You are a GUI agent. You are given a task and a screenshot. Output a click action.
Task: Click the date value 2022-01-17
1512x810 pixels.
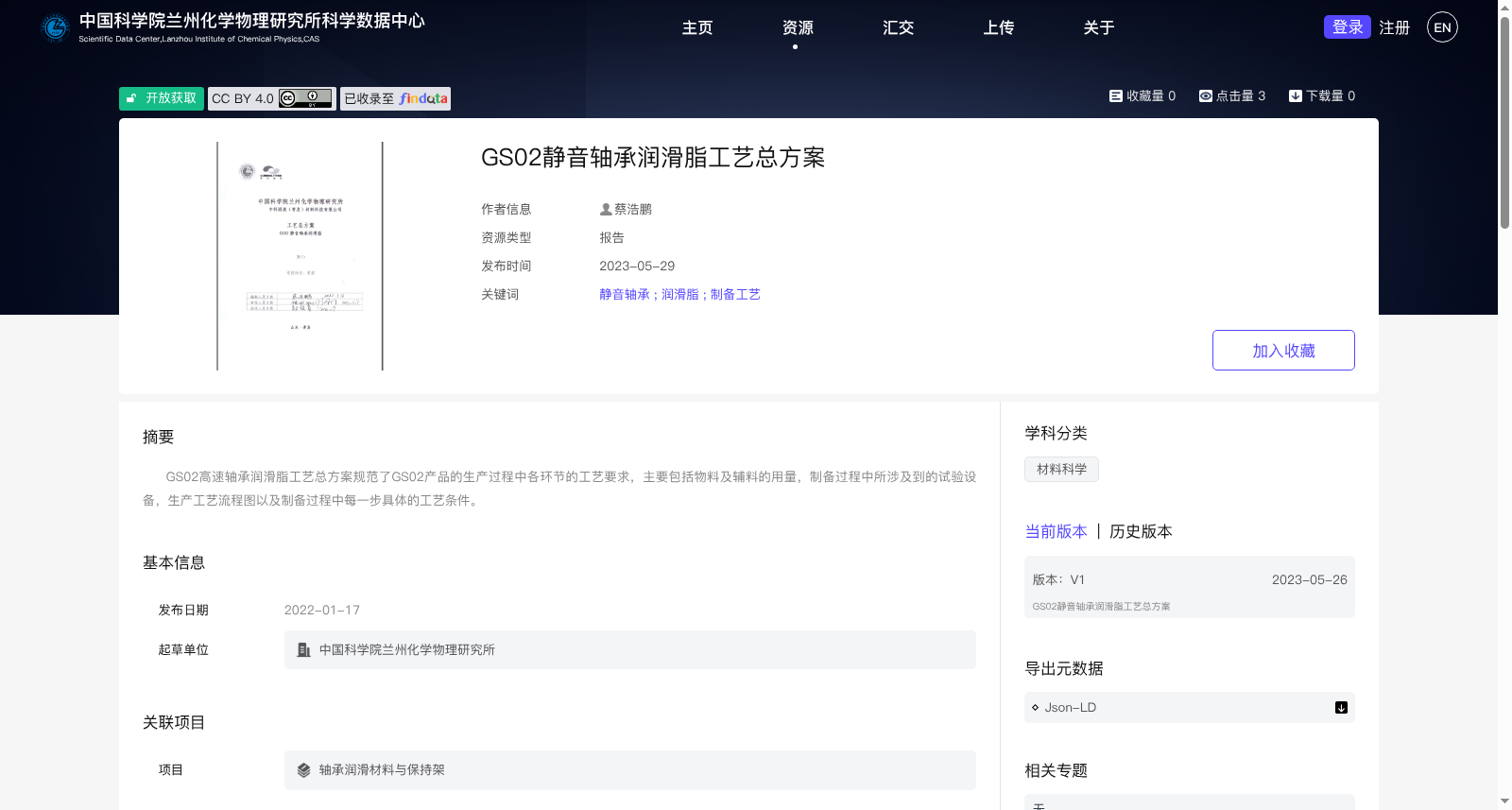click(x=322, y=610)
